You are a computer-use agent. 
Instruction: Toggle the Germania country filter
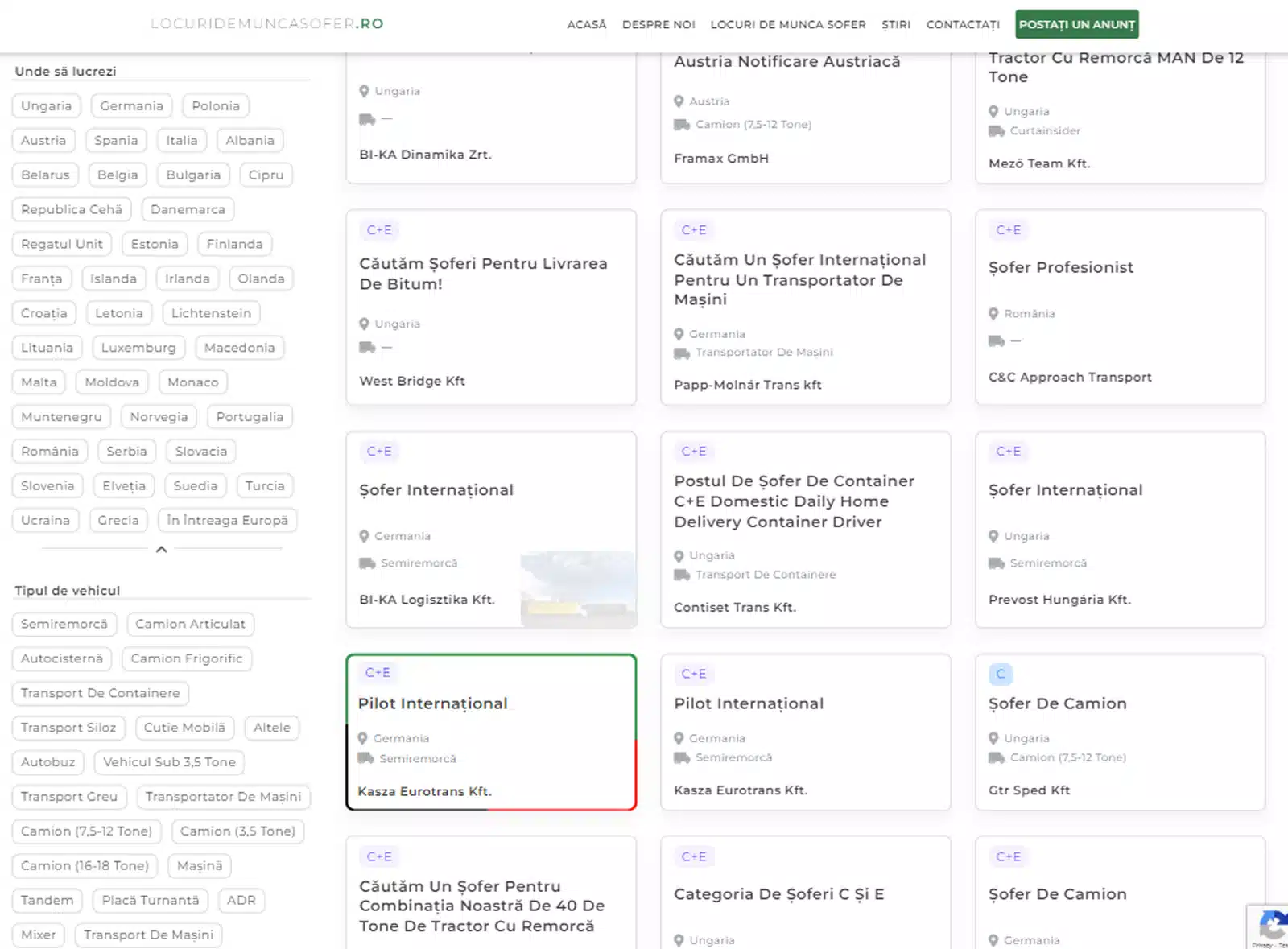tap(131, 106)
